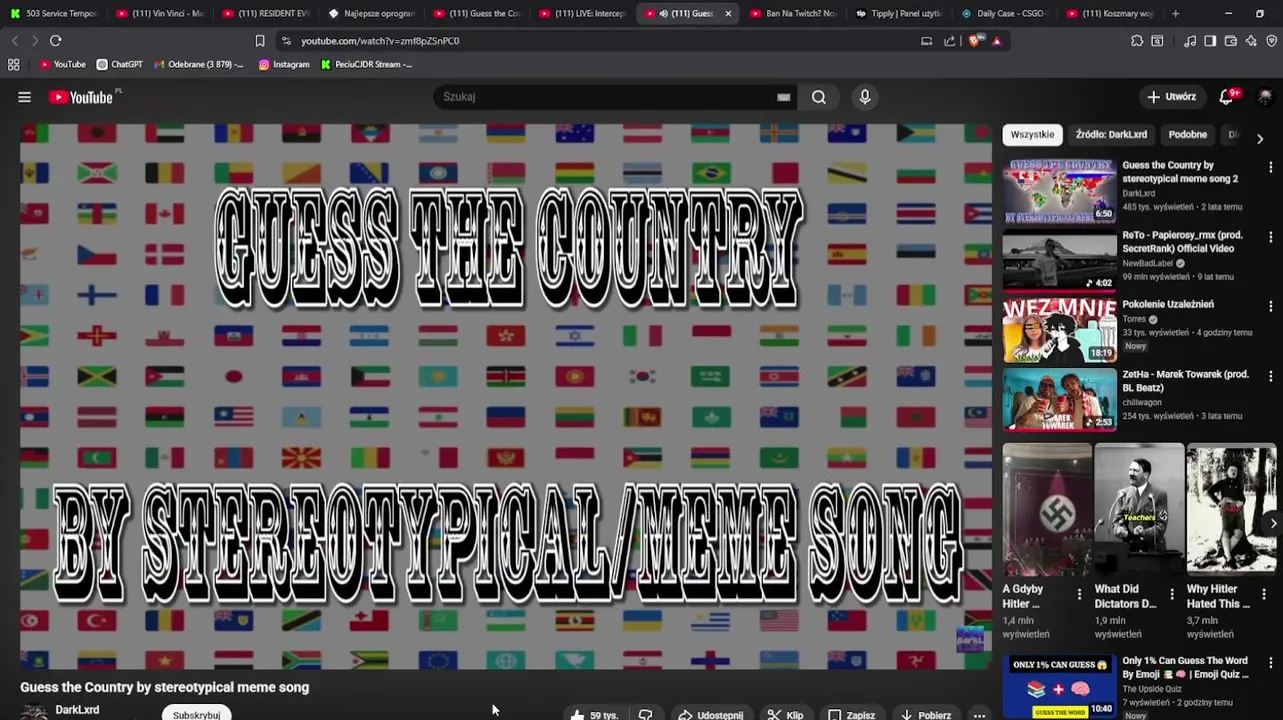1283x720 pixels.
Task: Open Brave Rewards triangle icon
Action: click(x=996, y=41)
